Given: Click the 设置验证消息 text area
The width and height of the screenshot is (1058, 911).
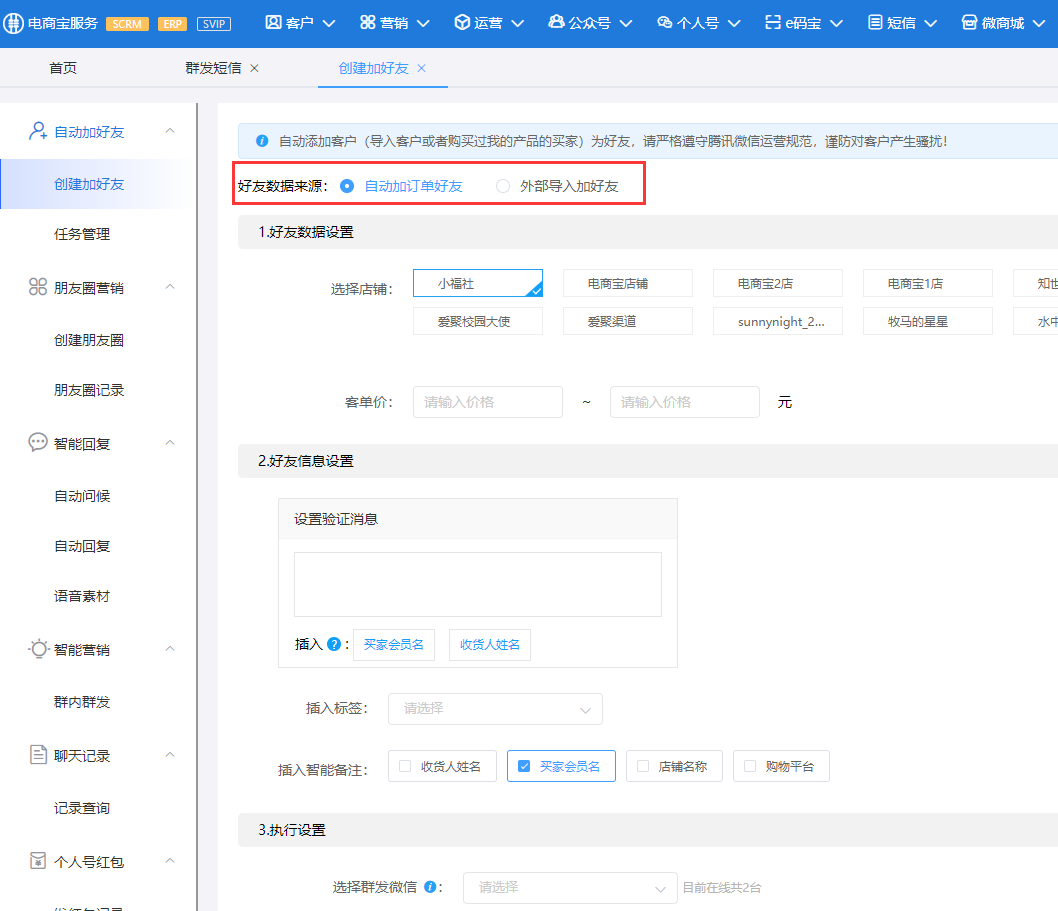Looking at the screenshot, I should click(x=478, y=584).
